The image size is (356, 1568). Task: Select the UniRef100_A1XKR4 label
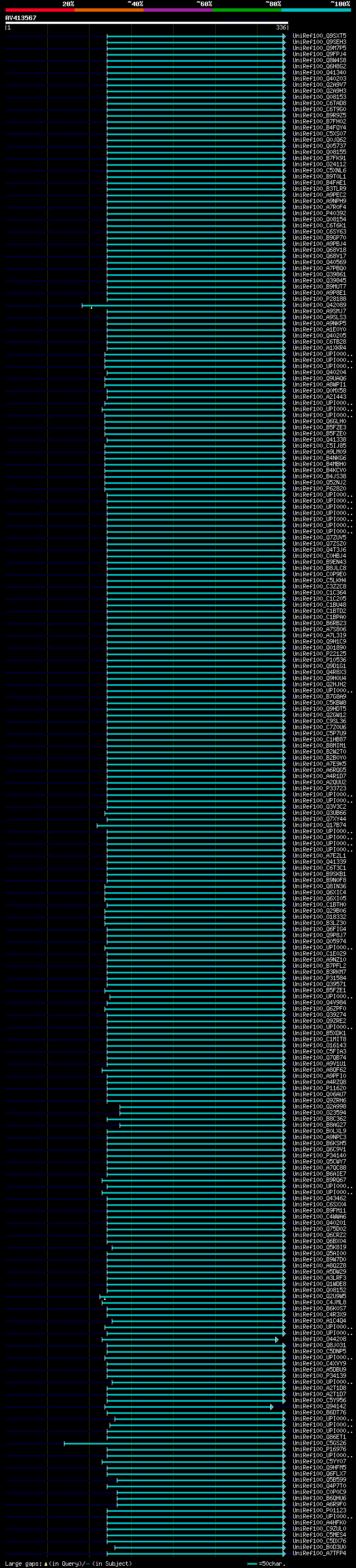[319, 348]
